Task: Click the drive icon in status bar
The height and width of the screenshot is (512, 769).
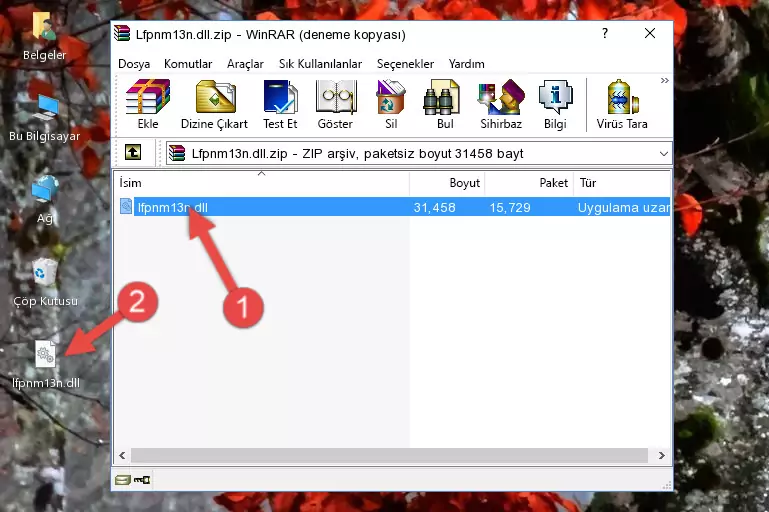Action: click(x=123, y=480)
